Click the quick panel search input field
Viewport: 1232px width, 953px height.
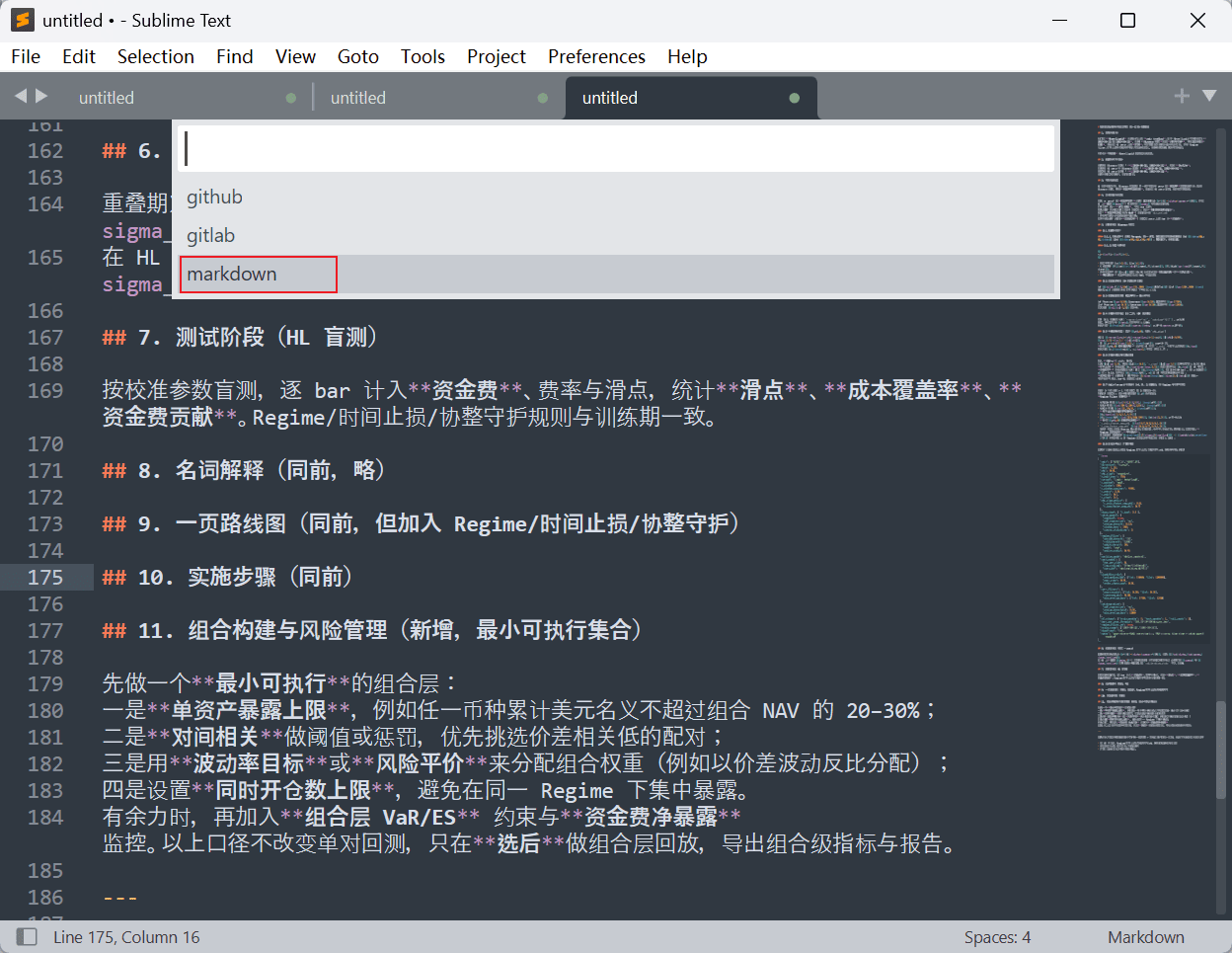(617, 149)
